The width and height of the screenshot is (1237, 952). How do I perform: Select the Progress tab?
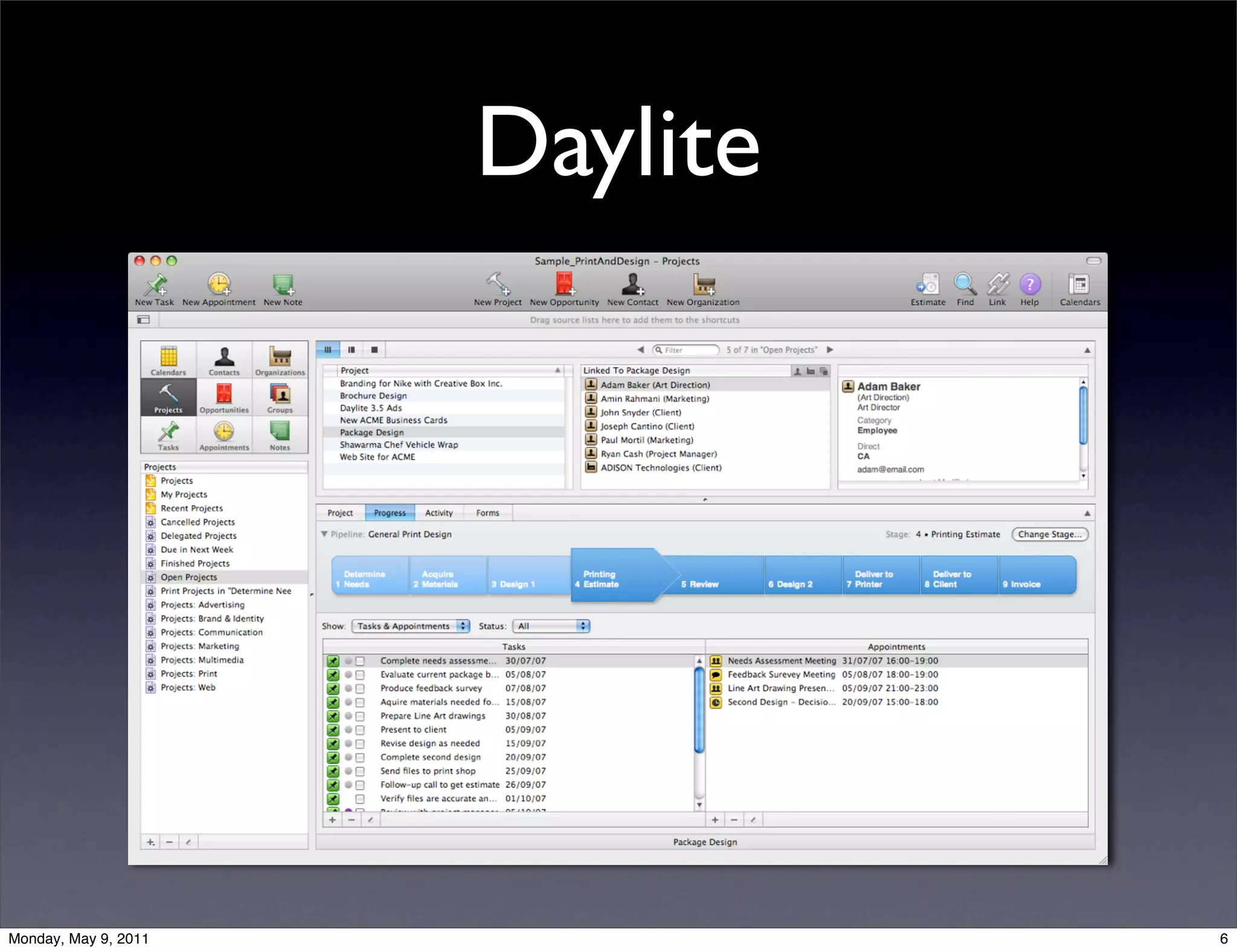point(390,513)
